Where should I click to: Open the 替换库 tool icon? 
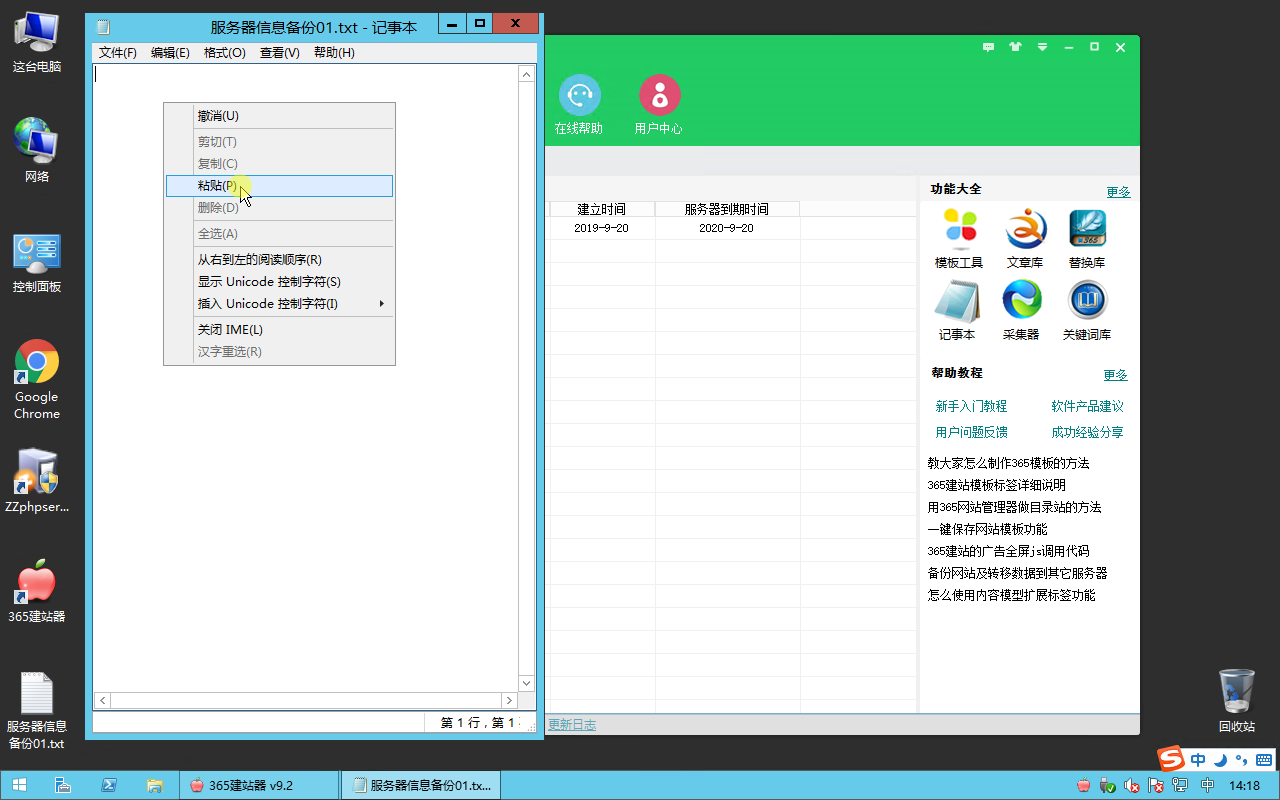point(1087,229)
